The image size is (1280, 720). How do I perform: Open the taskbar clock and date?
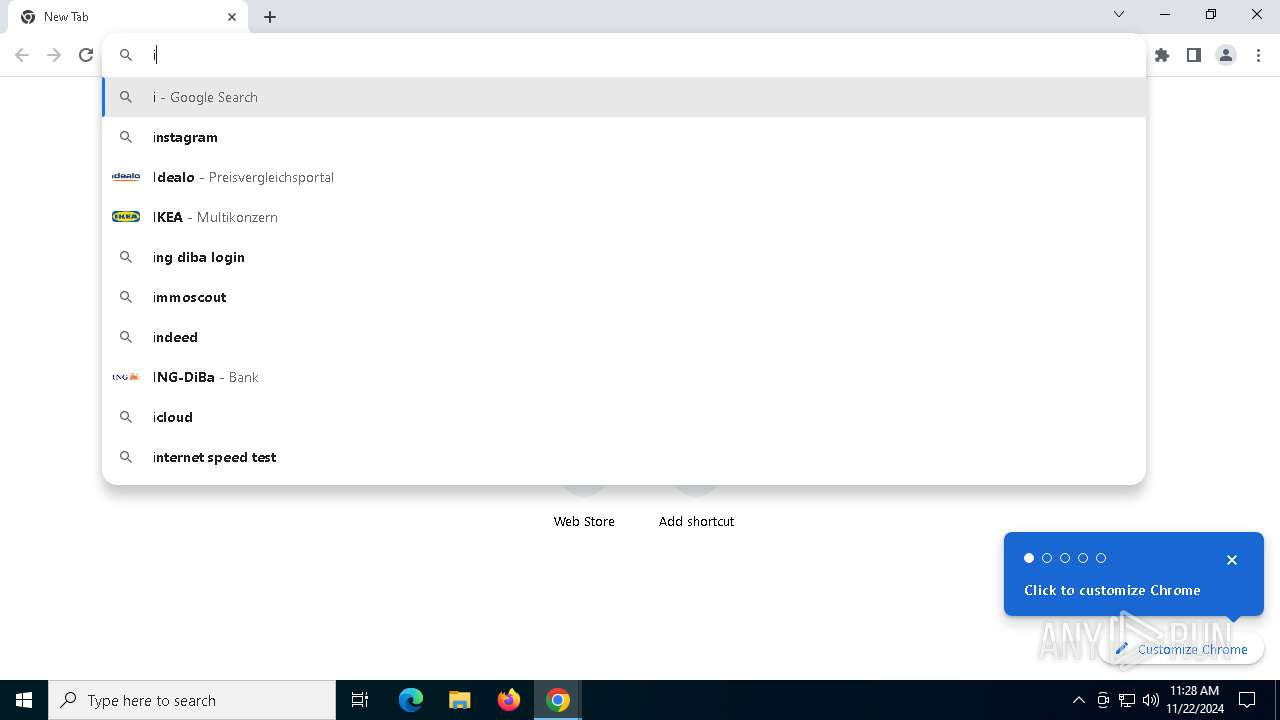(1195, 700)
